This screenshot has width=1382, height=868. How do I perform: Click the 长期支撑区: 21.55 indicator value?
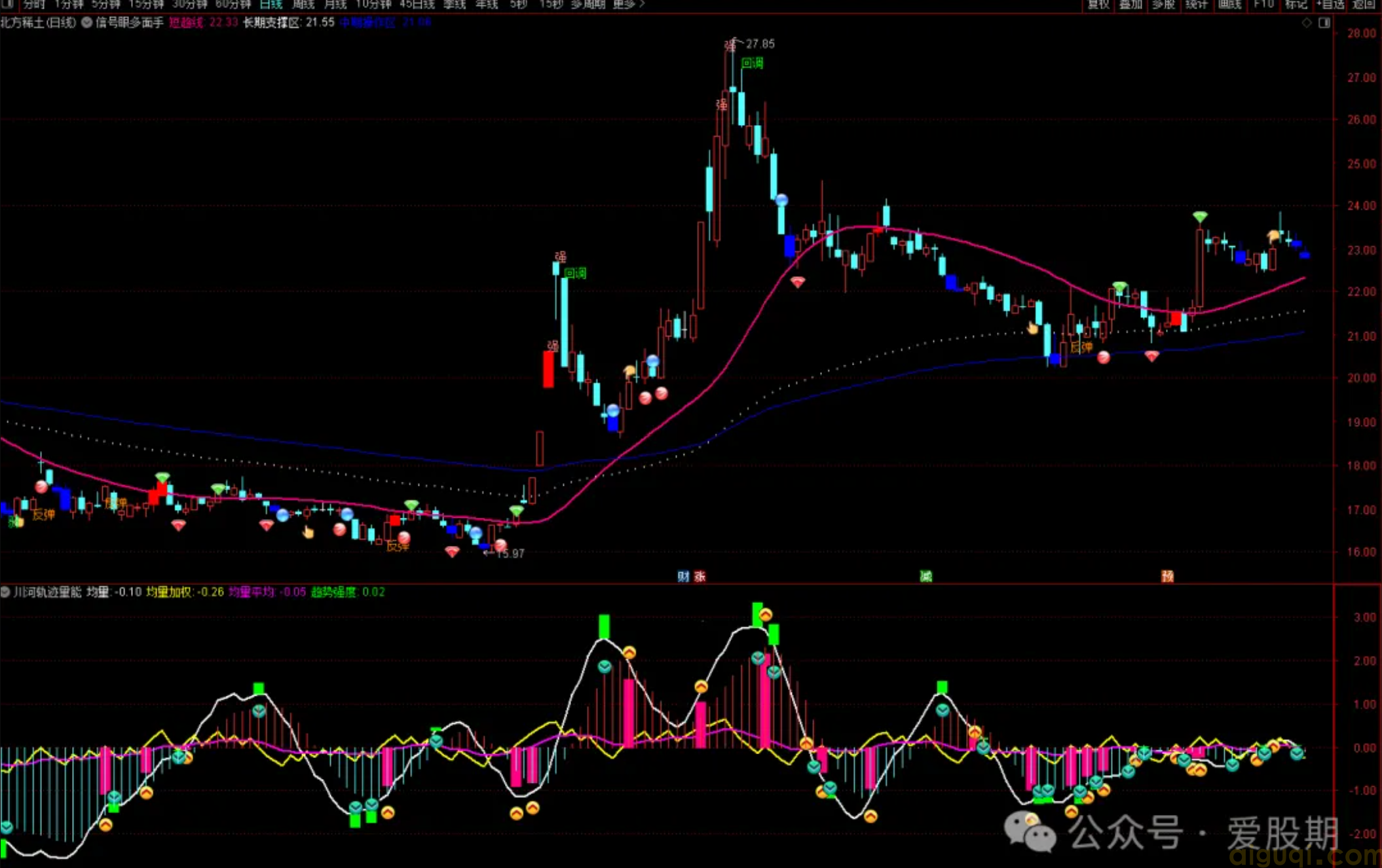click(289, 22)
